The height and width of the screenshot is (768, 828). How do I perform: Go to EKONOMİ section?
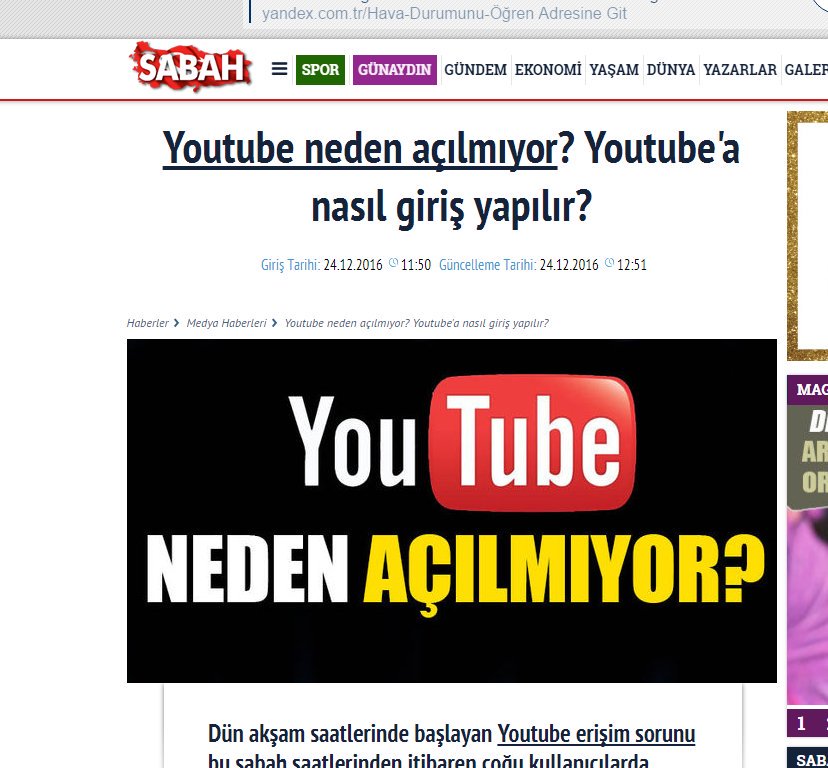[548, 70]
